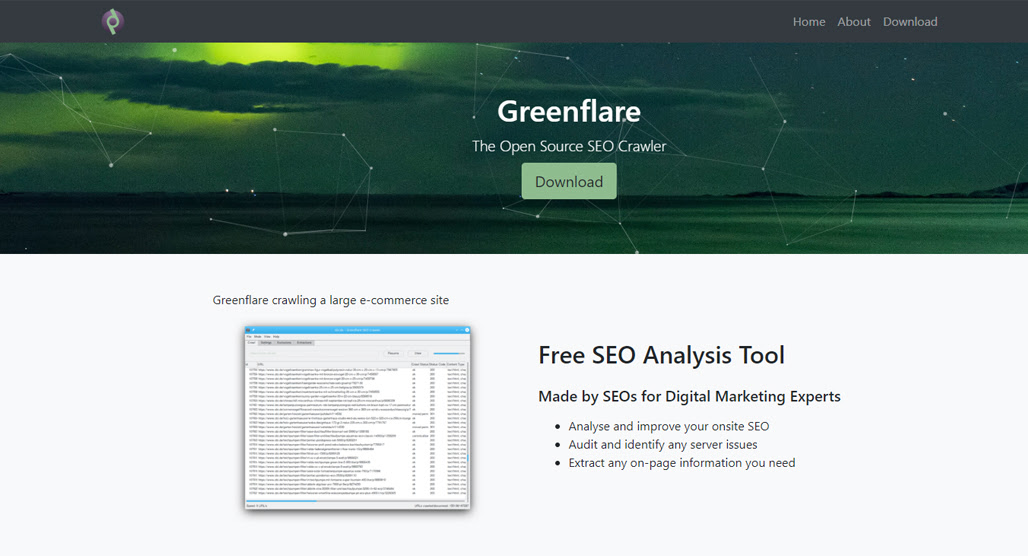Open the Home nav link
This screenshot has width=1028, height=556.
tap(809, 22)
